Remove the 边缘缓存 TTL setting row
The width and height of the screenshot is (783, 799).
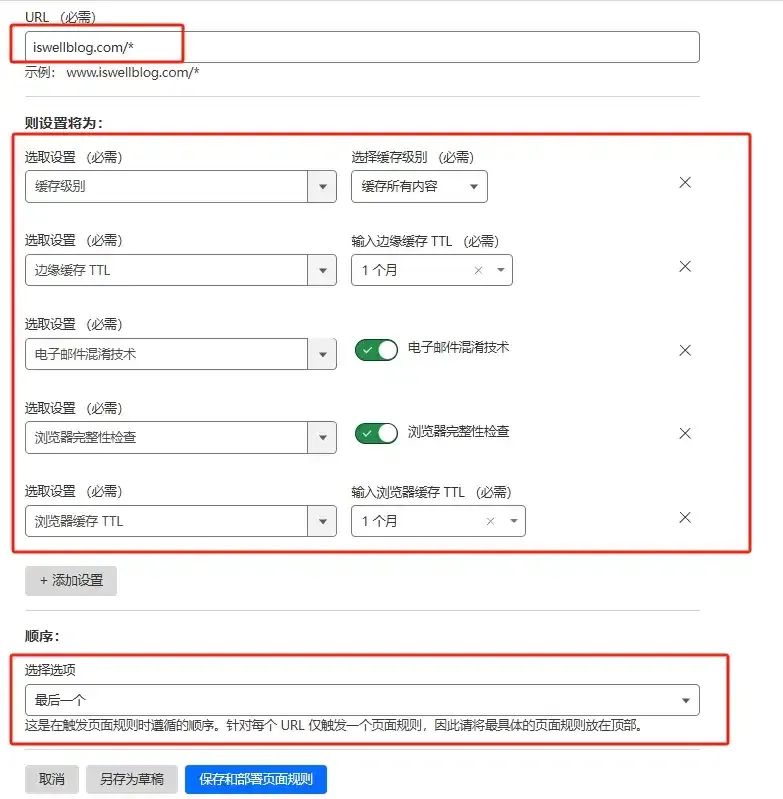click(x=685, y=267)
